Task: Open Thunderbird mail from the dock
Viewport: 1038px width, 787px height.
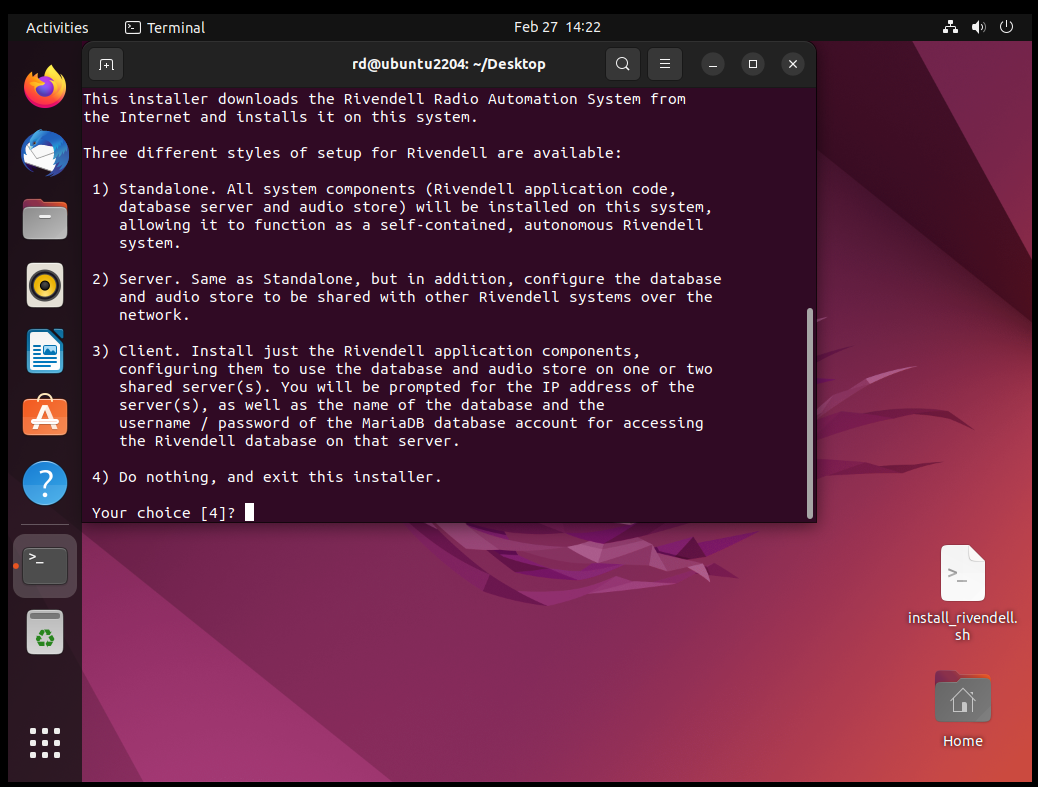Action: [x=45, y=154]
